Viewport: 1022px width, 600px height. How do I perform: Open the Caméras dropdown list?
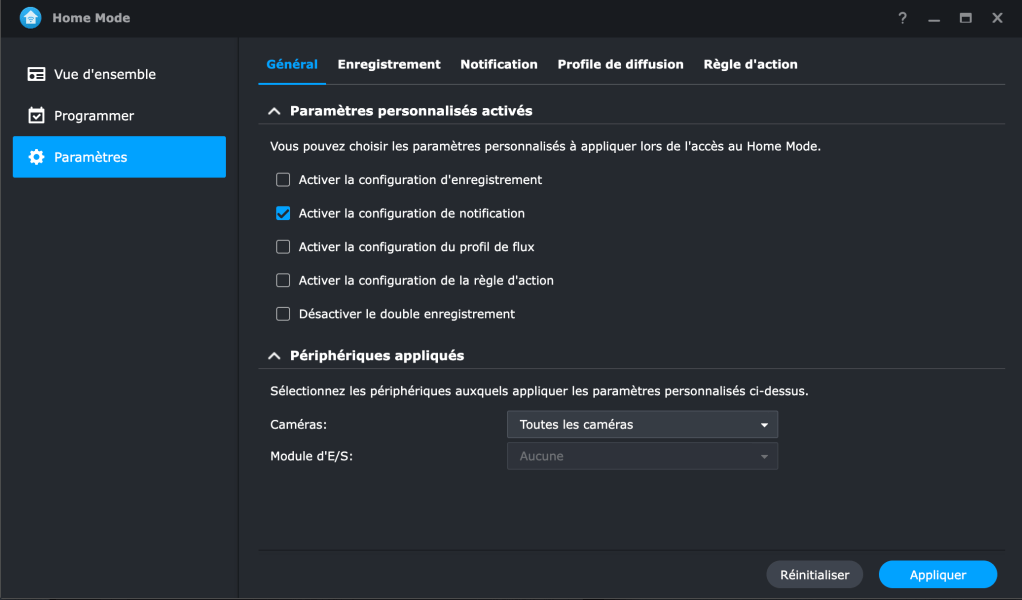[642, 424]
